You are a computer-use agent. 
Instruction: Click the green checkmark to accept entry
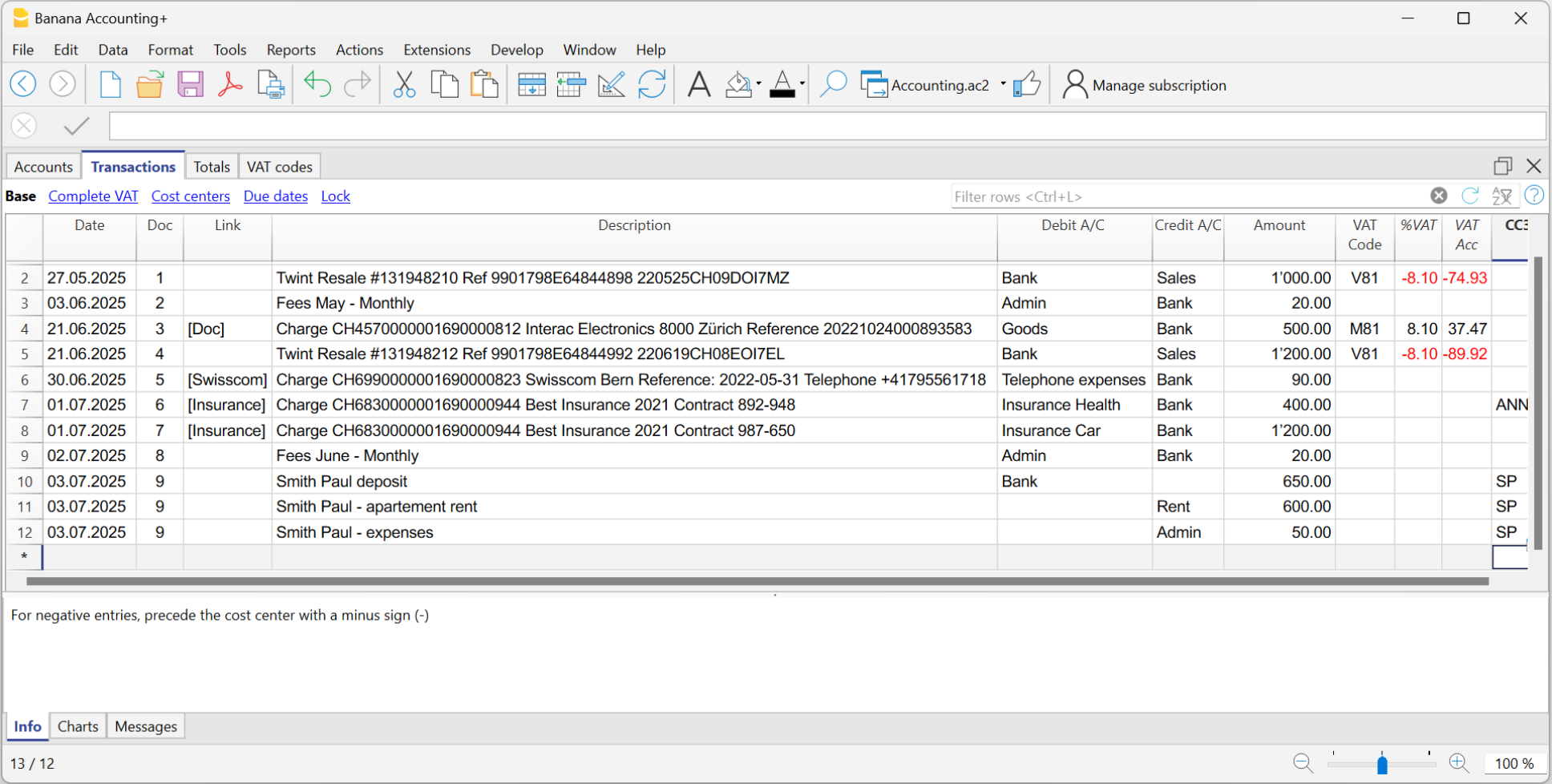pyautogui.click(x=77, y=126)
